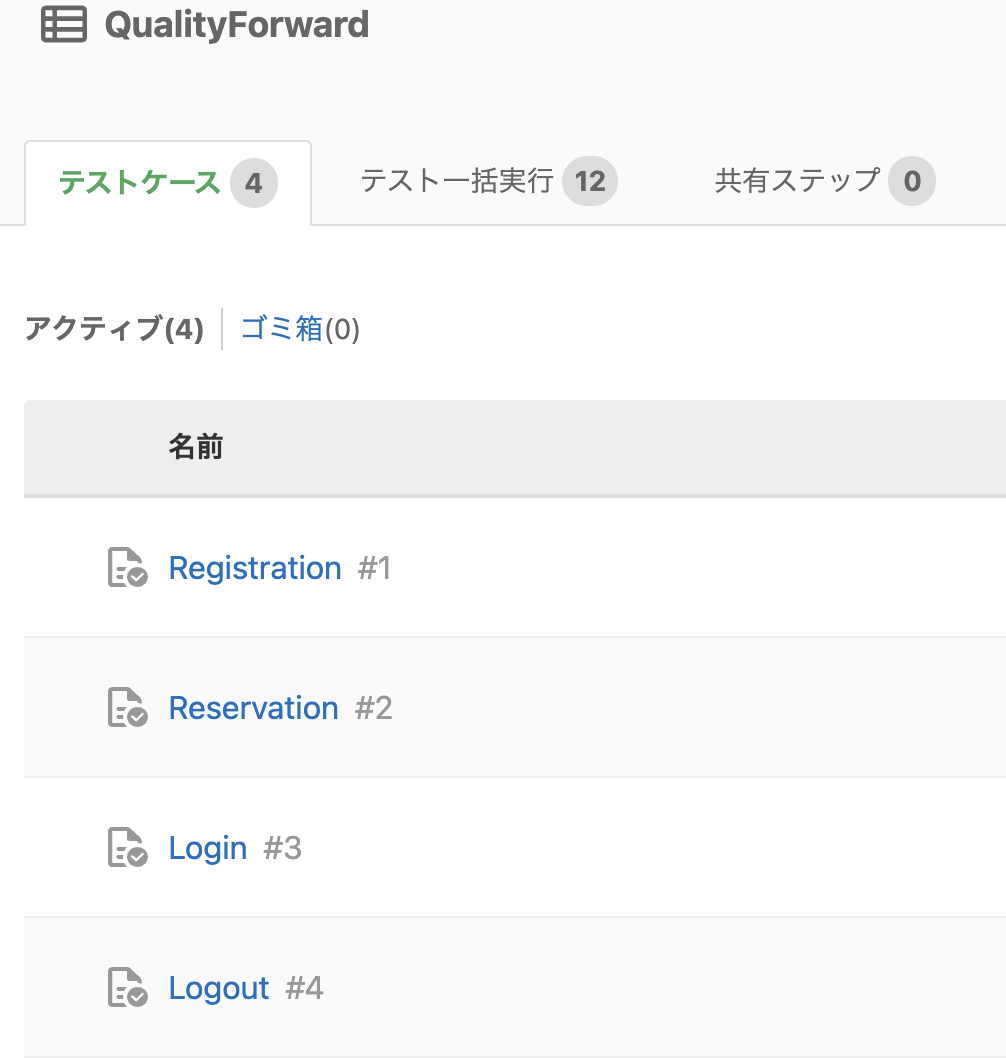Click the #1 ID next to Registration
Viewport: 1006px width, 1058px height.
click(x=374, y=568)
